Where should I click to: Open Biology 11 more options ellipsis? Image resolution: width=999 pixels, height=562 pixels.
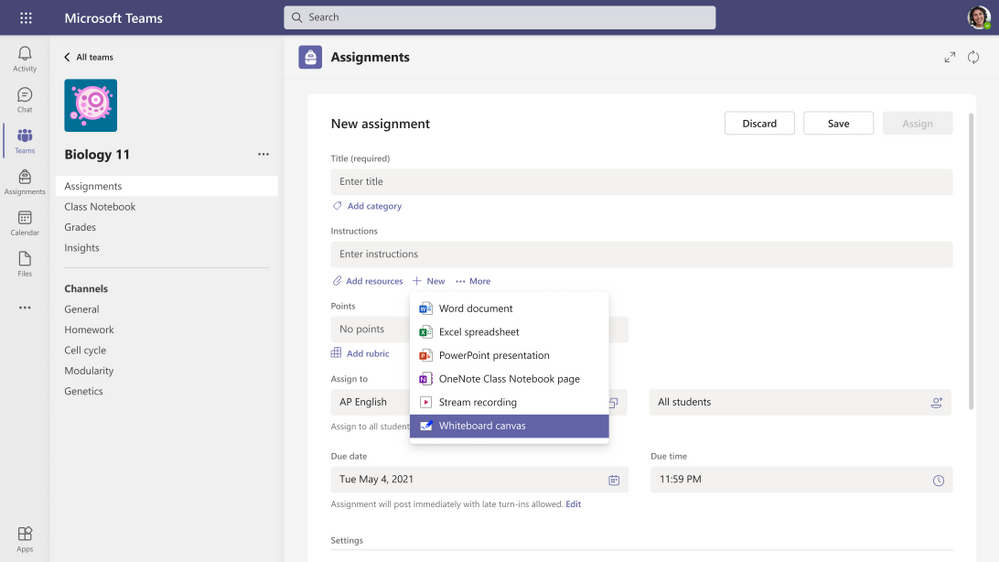click(x=263, y=154)
